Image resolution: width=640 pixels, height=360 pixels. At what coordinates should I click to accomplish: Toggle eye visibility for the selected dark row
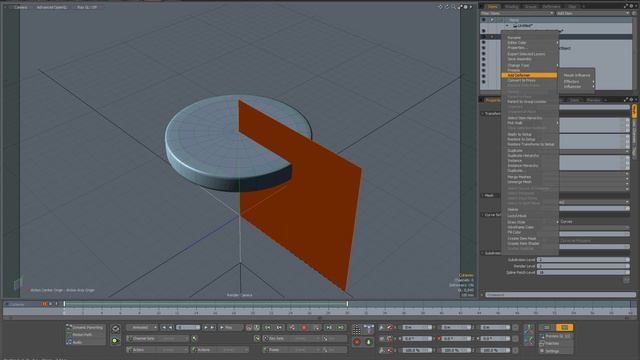click(484, 37)
